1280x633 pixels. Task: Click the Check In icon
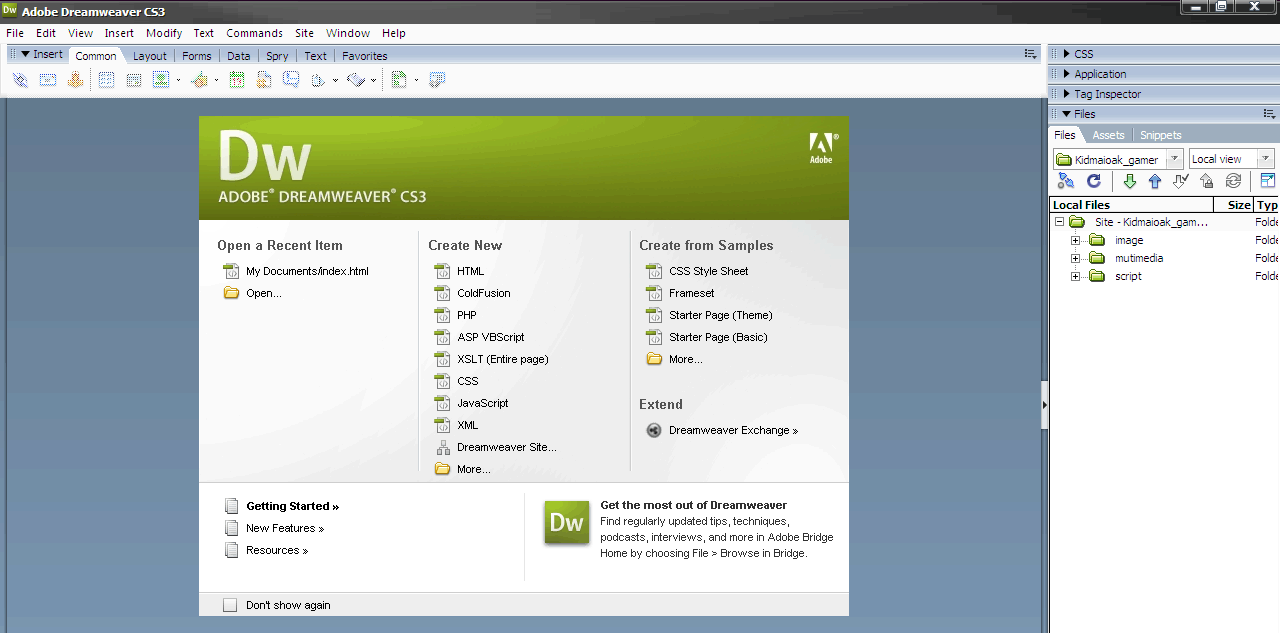click(1207, 181)
